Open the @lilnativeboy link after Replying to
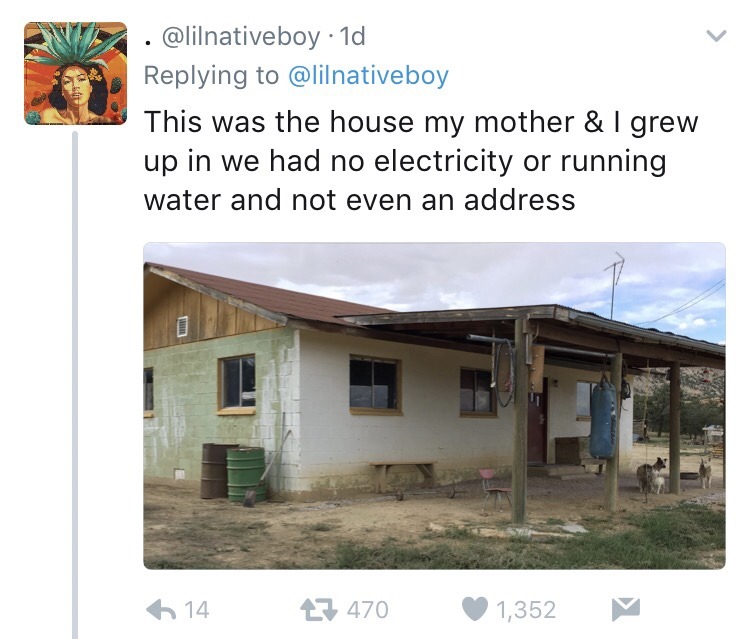 pos(368,75)
